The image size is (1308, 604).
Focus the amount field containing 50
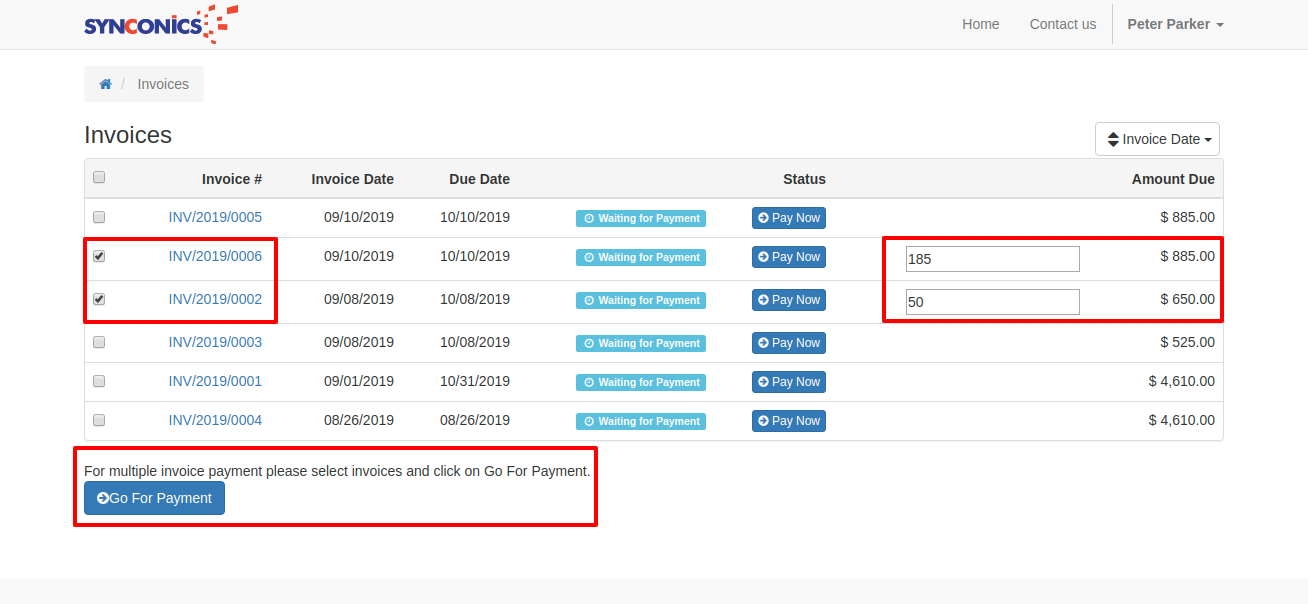click(992, 302)
